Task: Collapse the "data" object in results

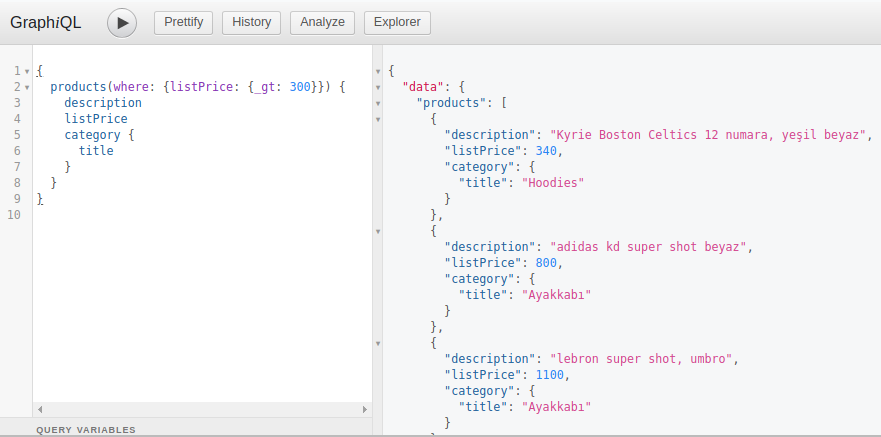Action: pos(377,88)
